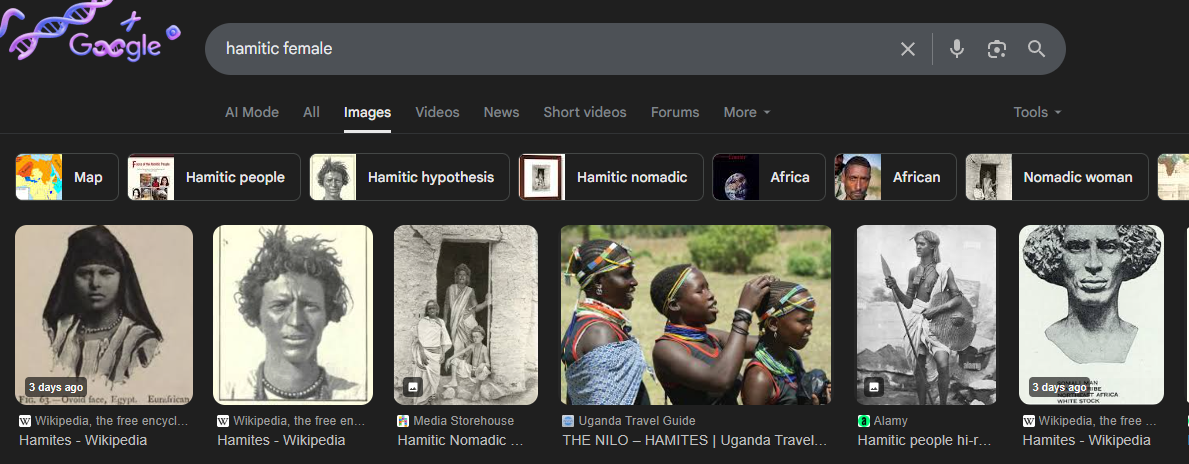Clear the search box text
The width and height of the screenshot is (1189, 464).
908,49
